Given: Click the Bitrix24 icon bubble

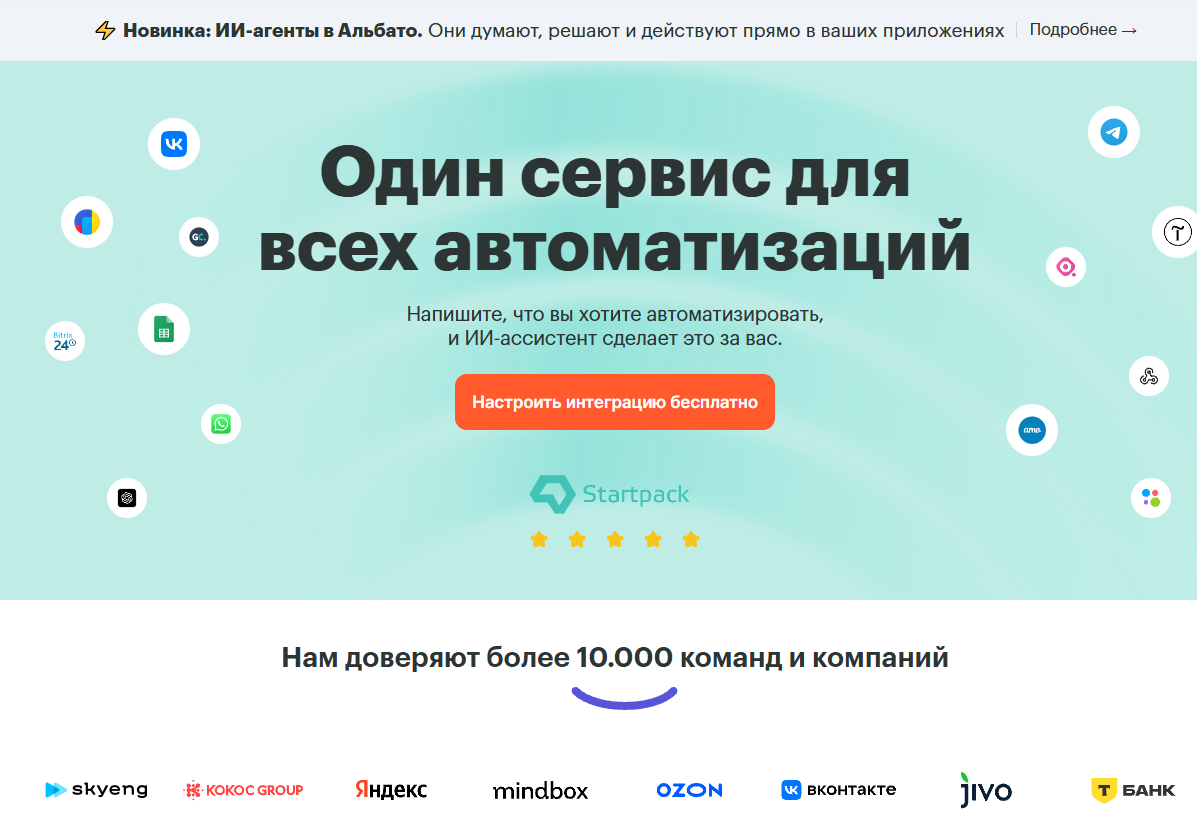Looking at the screenshot, I should pos(65,340).
